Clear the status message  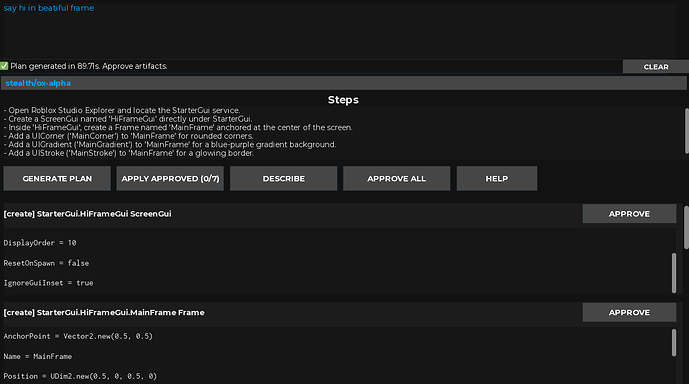tap(656, 67)
